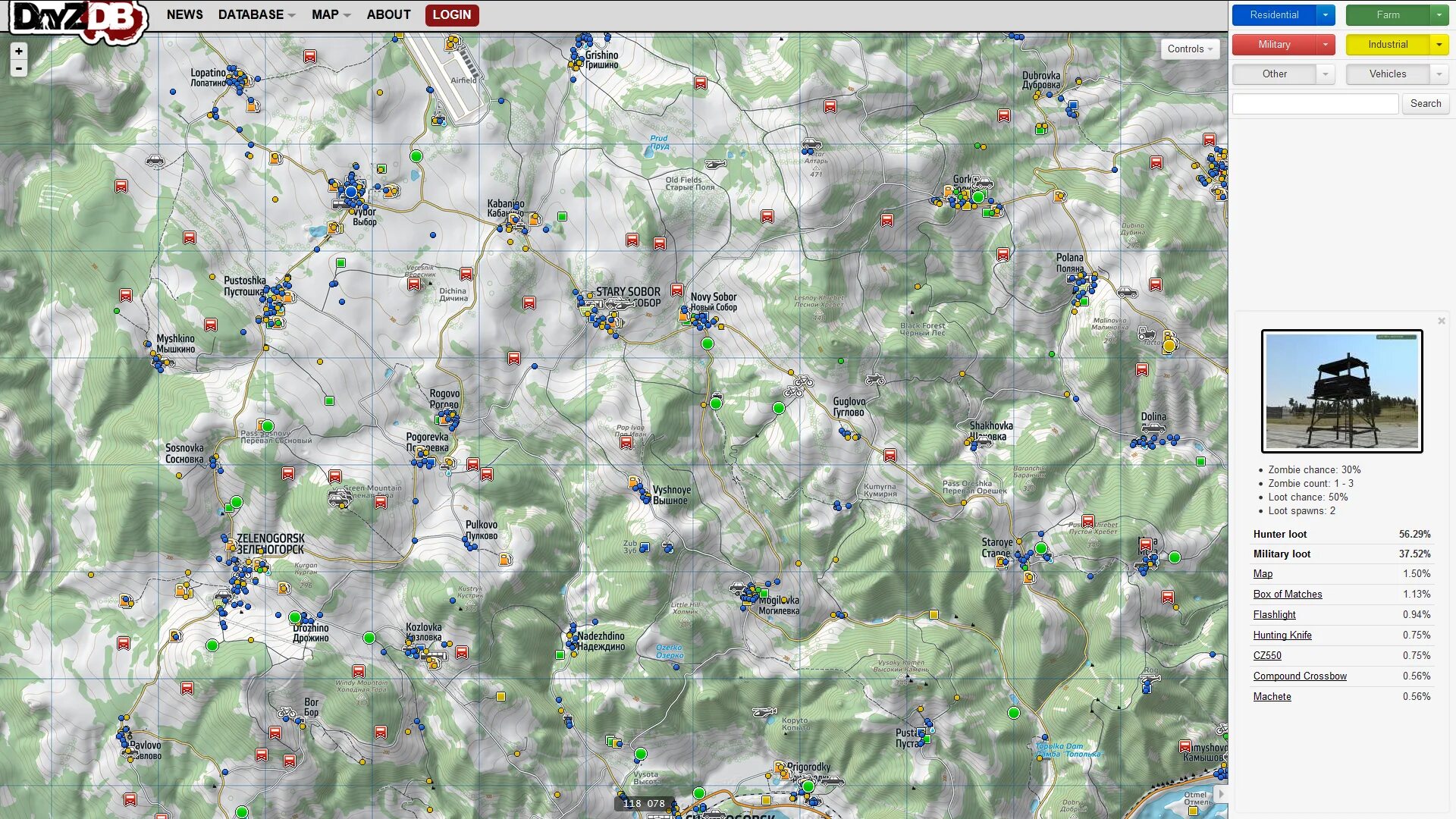The height and width of the screenshot is (819, 1456).
Task: Zoom in with the plus map button
Action: [x=19, y=51]
